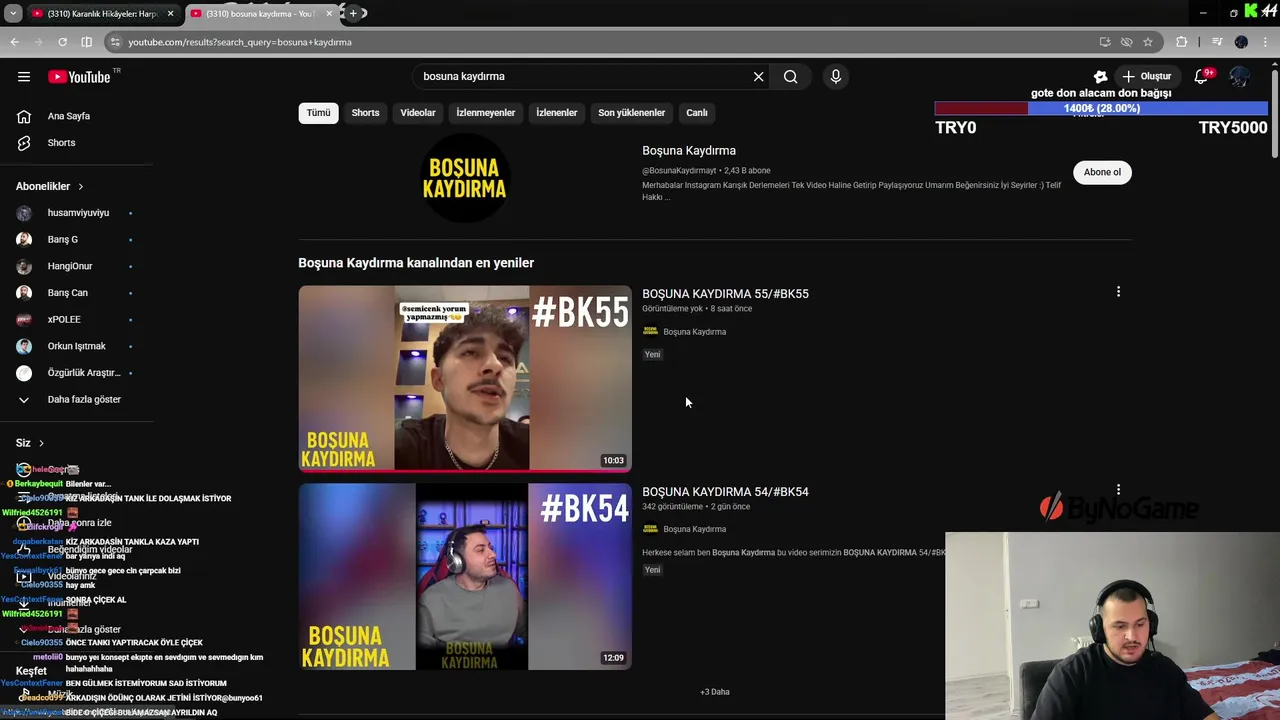Start voice search with microphone icon

pos(835,76)
